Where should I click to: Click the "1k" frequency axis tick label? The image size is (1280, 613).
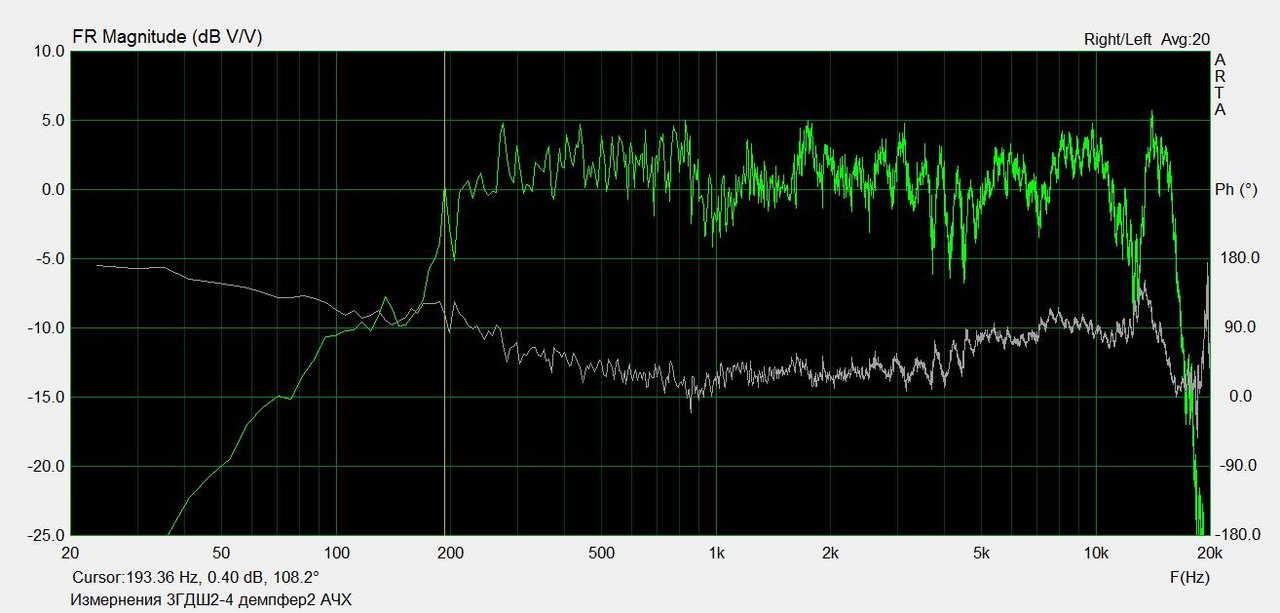(x=716, y=553)
